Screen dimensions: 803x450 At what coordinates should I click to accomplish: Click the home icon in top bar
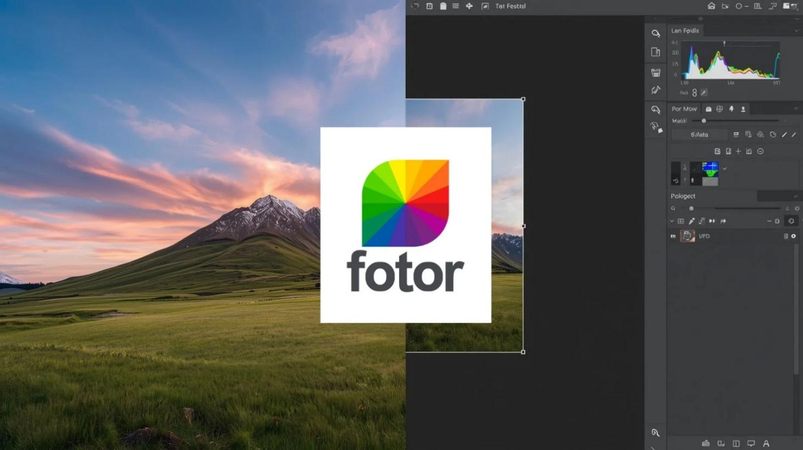(711, 6)
